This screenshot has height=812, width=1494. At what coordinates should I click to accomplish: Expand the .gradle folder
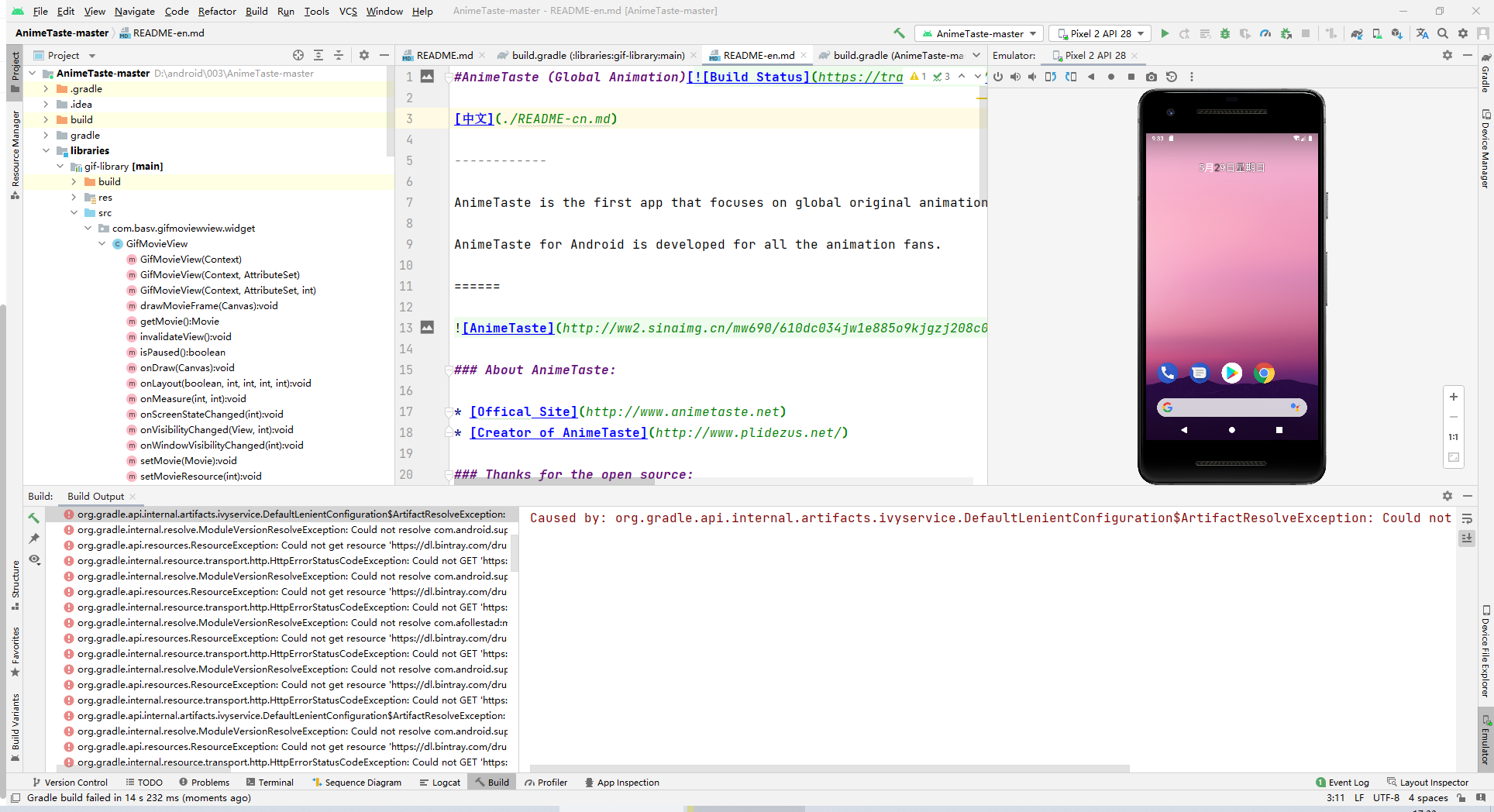46,88
